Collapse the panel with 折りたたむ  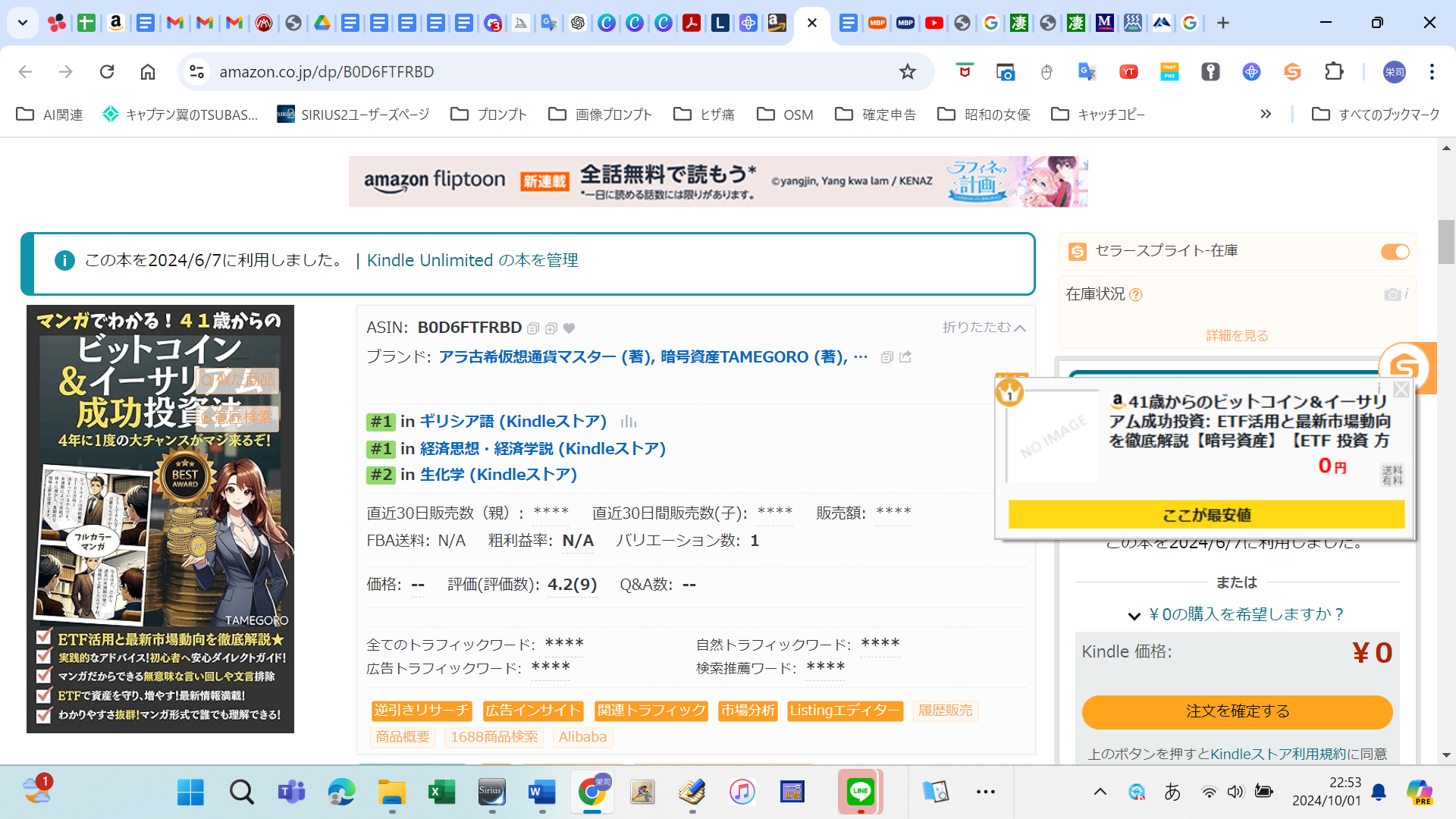(984, 327)
